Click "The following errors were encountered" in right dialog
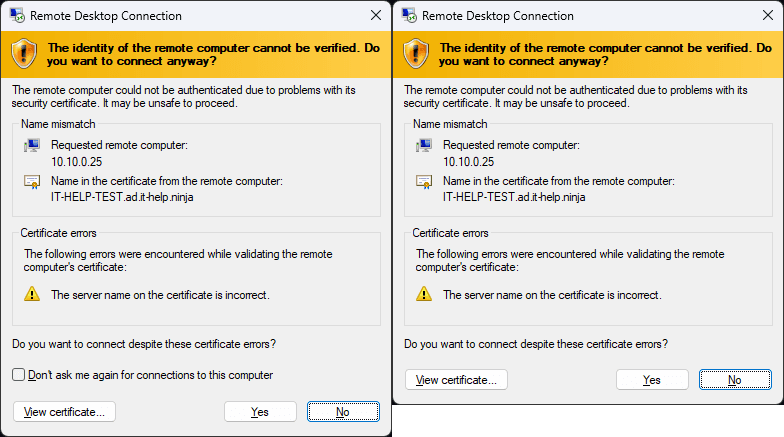The image size is (784, 437). click(570, 260)
